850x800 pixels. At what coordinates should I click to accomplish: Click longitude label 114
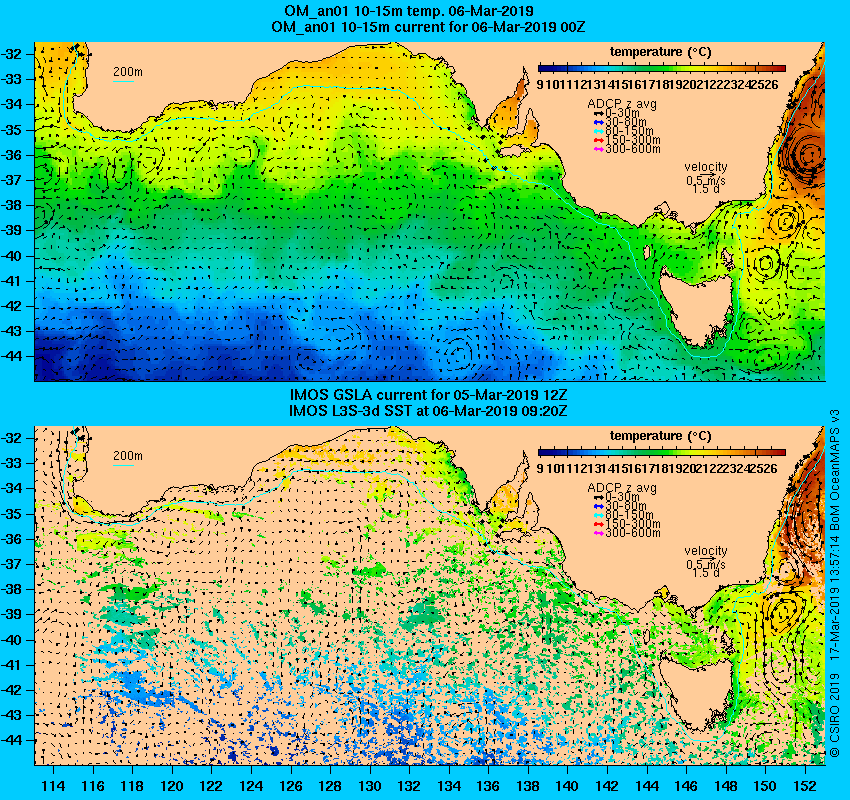coord(54,786)
